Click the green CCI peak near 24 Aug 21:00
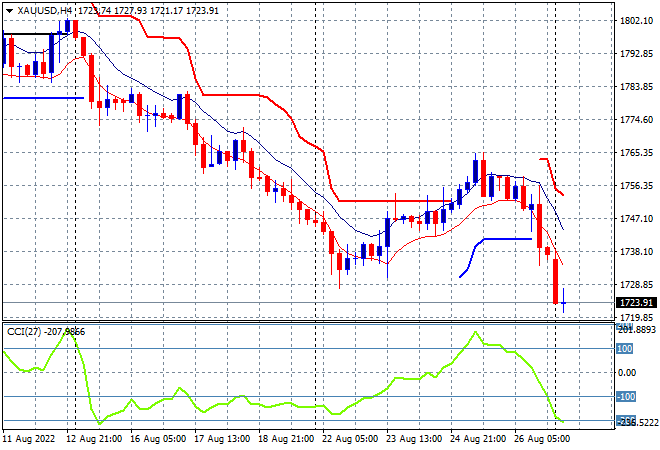 click(476, 332)
